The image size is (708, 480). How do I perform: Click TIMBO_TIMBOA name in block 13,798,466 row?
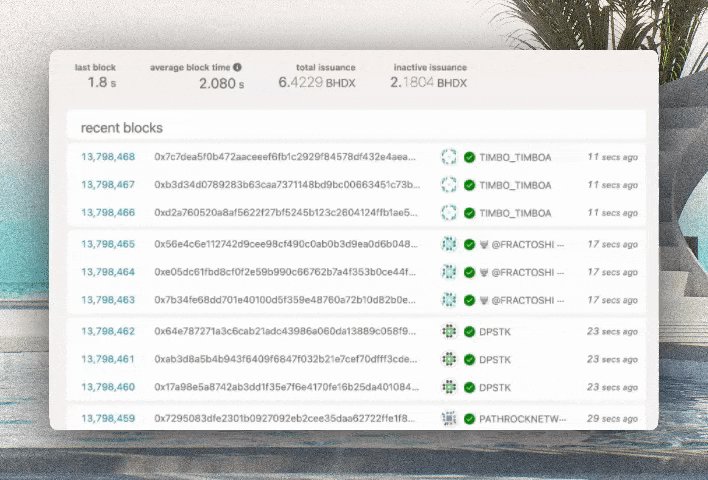(x=515, y=214)
